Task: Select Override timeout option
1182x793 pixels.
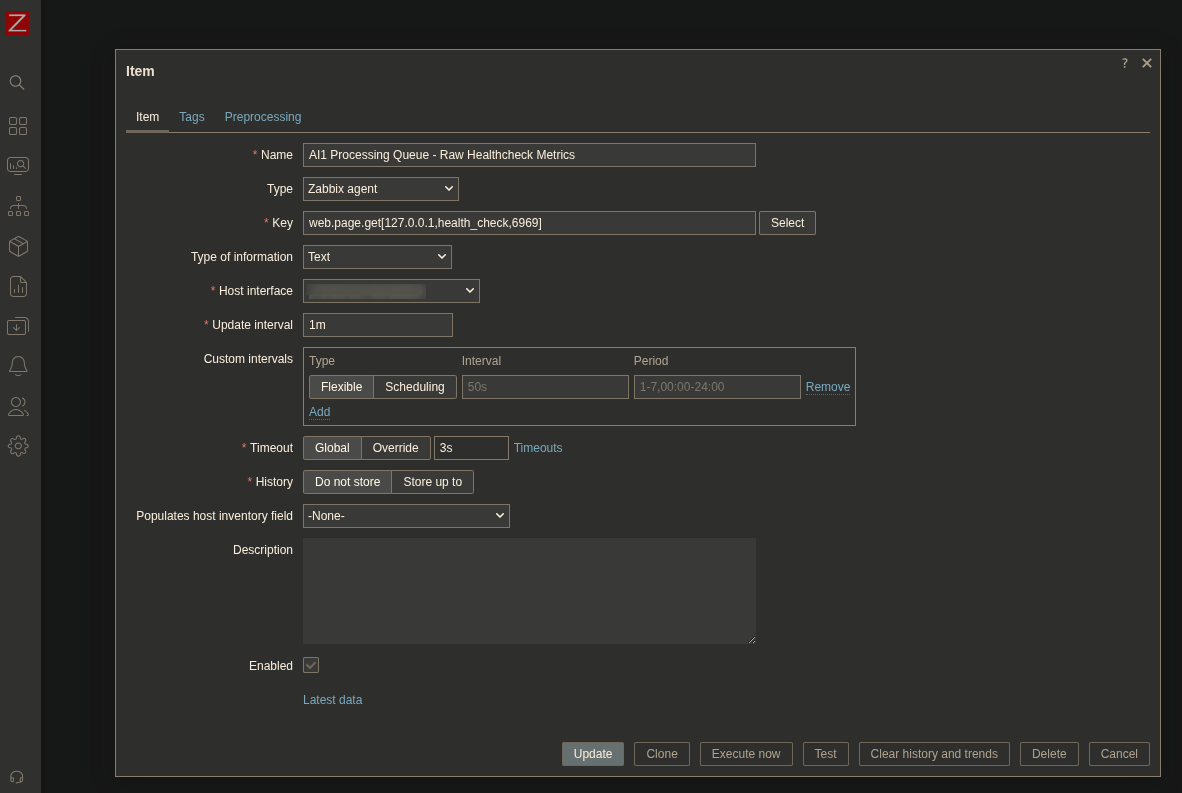Action: pos(396,448)
